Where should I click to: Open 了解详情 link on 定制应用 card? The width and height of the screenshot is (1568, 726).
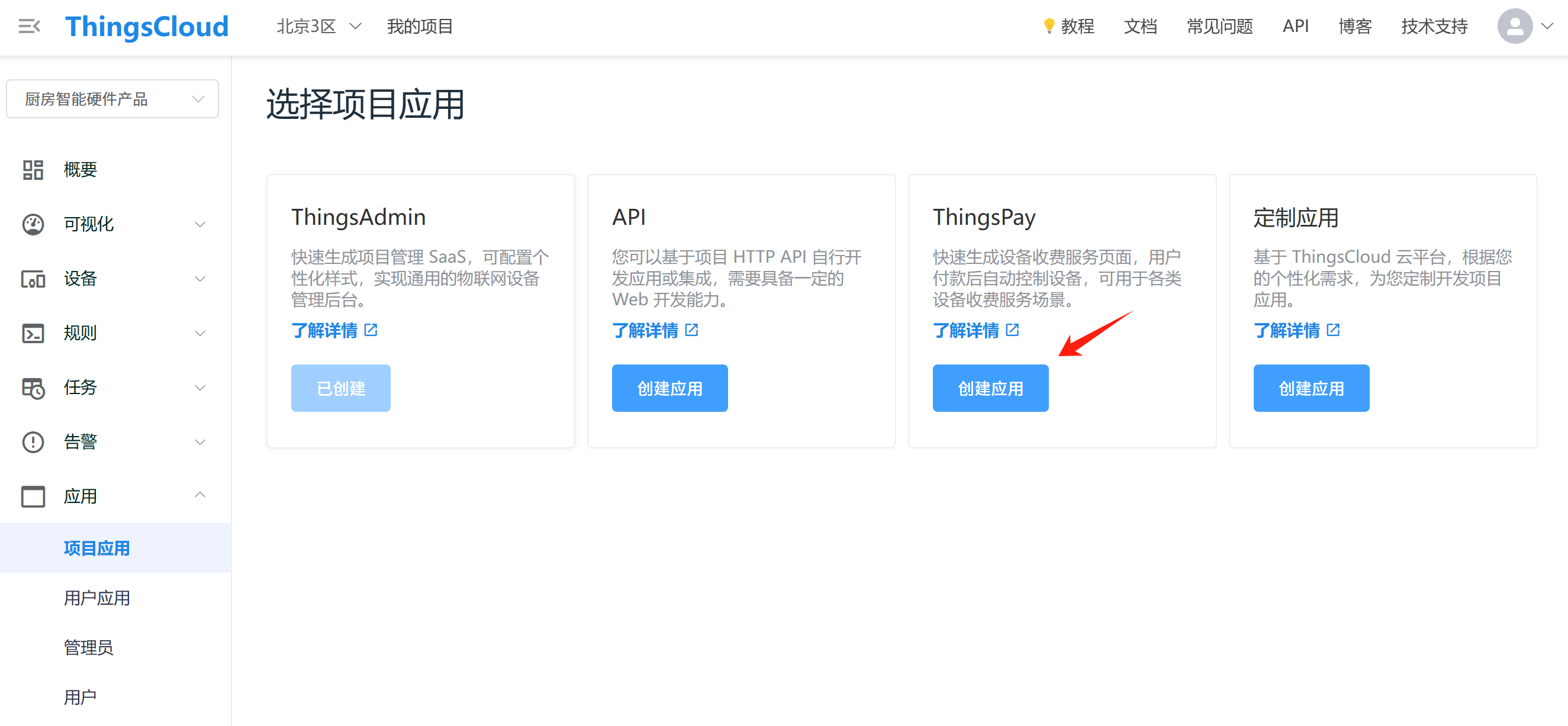(x=1287, y=330)
